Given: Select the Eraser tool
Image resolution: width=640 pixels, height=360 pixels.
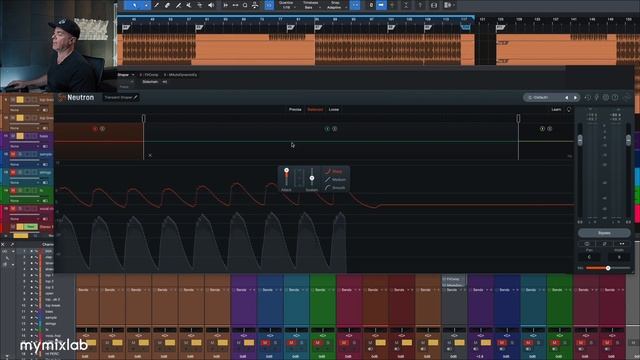Looking at the screenshot, I should tap(167, 5).
